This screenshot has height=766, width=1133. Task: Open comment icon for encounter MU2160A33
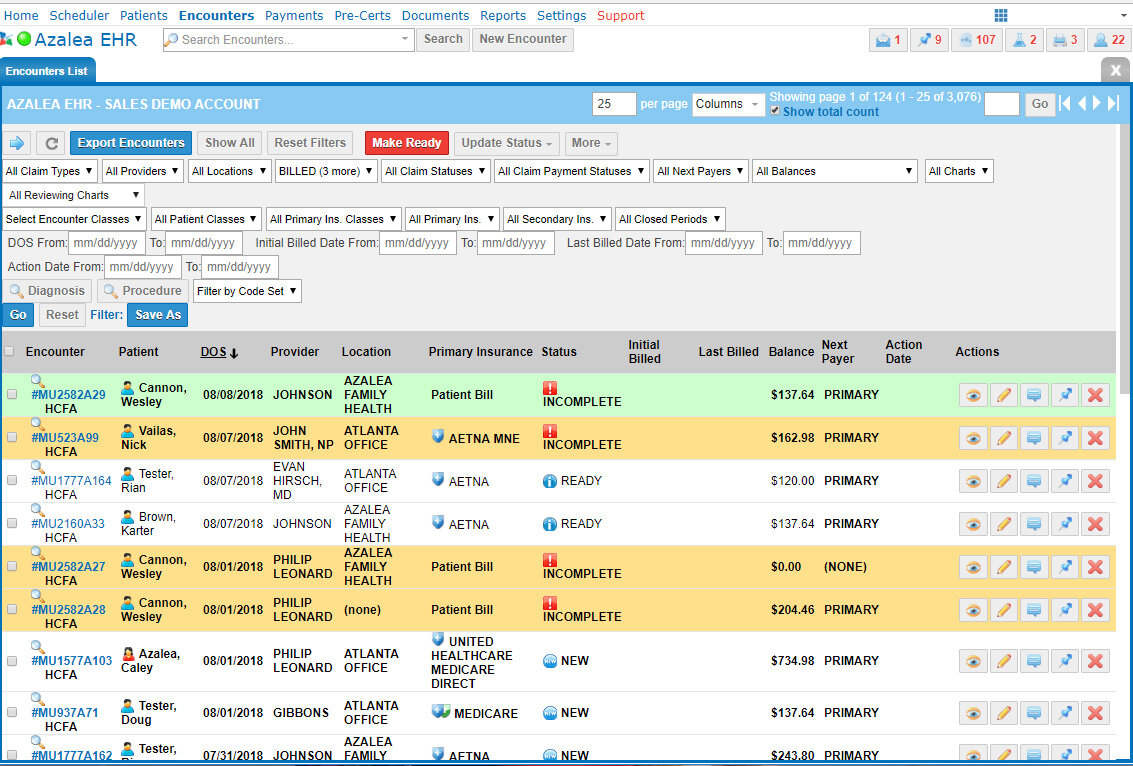tap(1034, 524)
